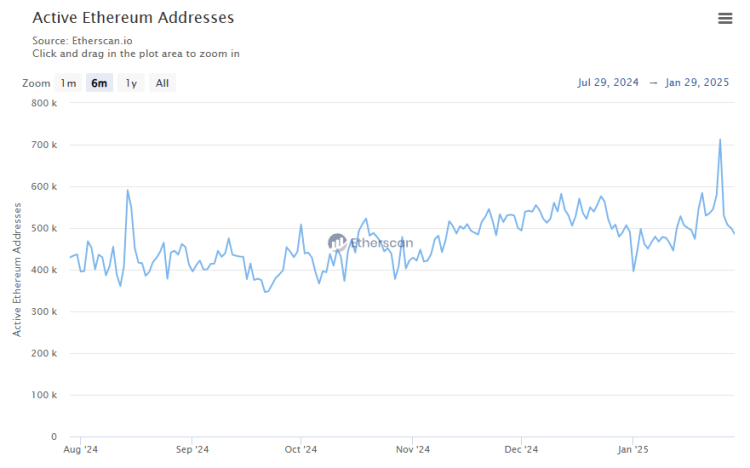The width and height of the screenshot is (750, 468).
Task: Edit the Jan 29, 2025 end date
Action: tap(699, 83)
